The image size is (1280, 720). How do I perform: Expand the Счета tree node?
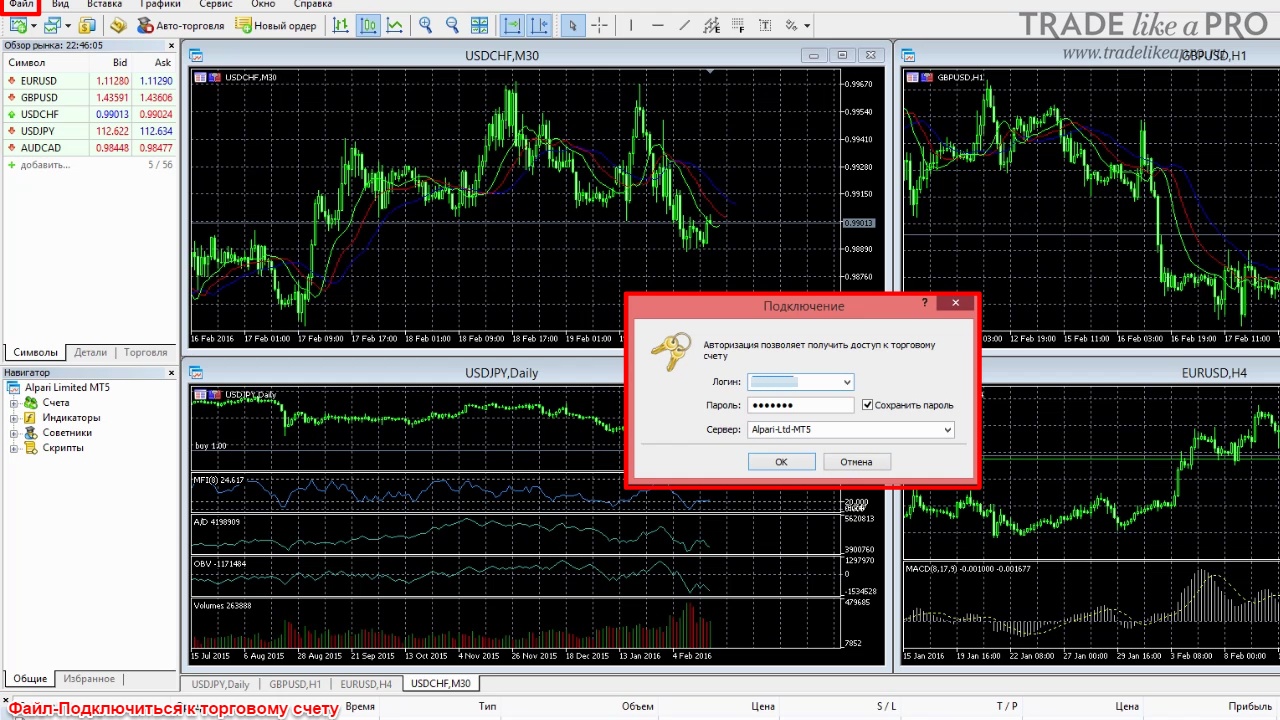[x=14, y=403]
